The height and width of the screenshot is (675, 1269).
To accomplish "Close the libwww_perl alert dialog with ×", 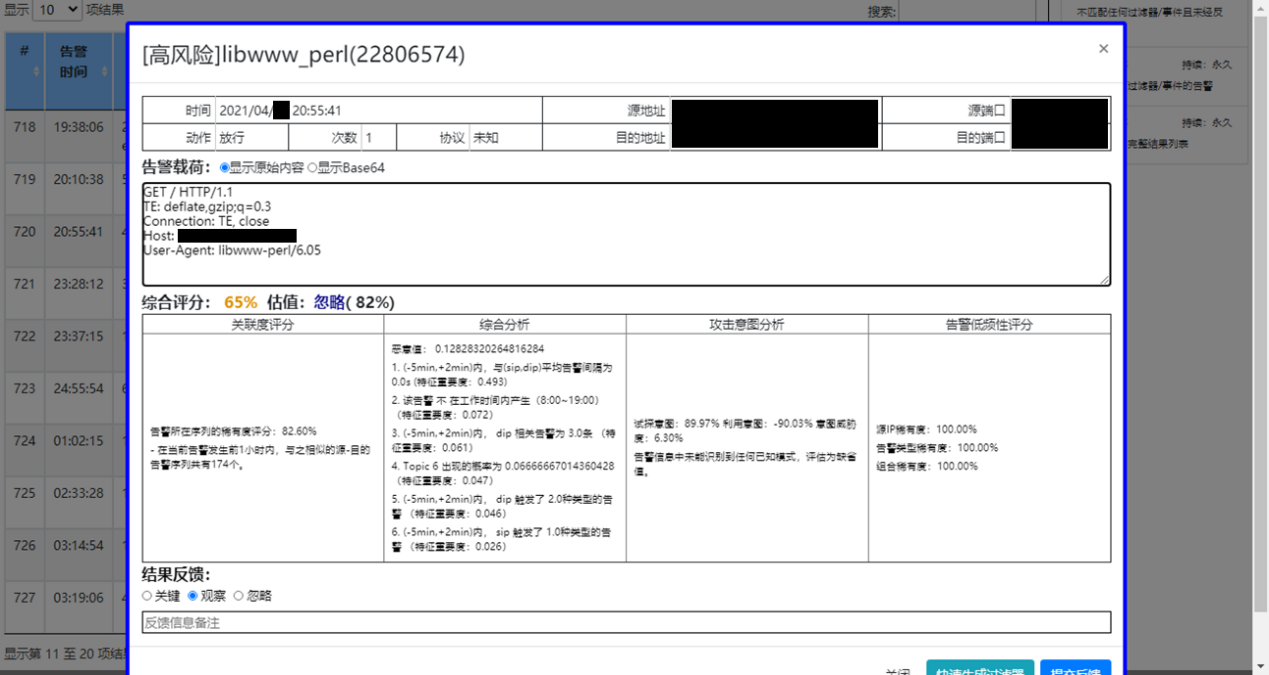I will 1103,48.
